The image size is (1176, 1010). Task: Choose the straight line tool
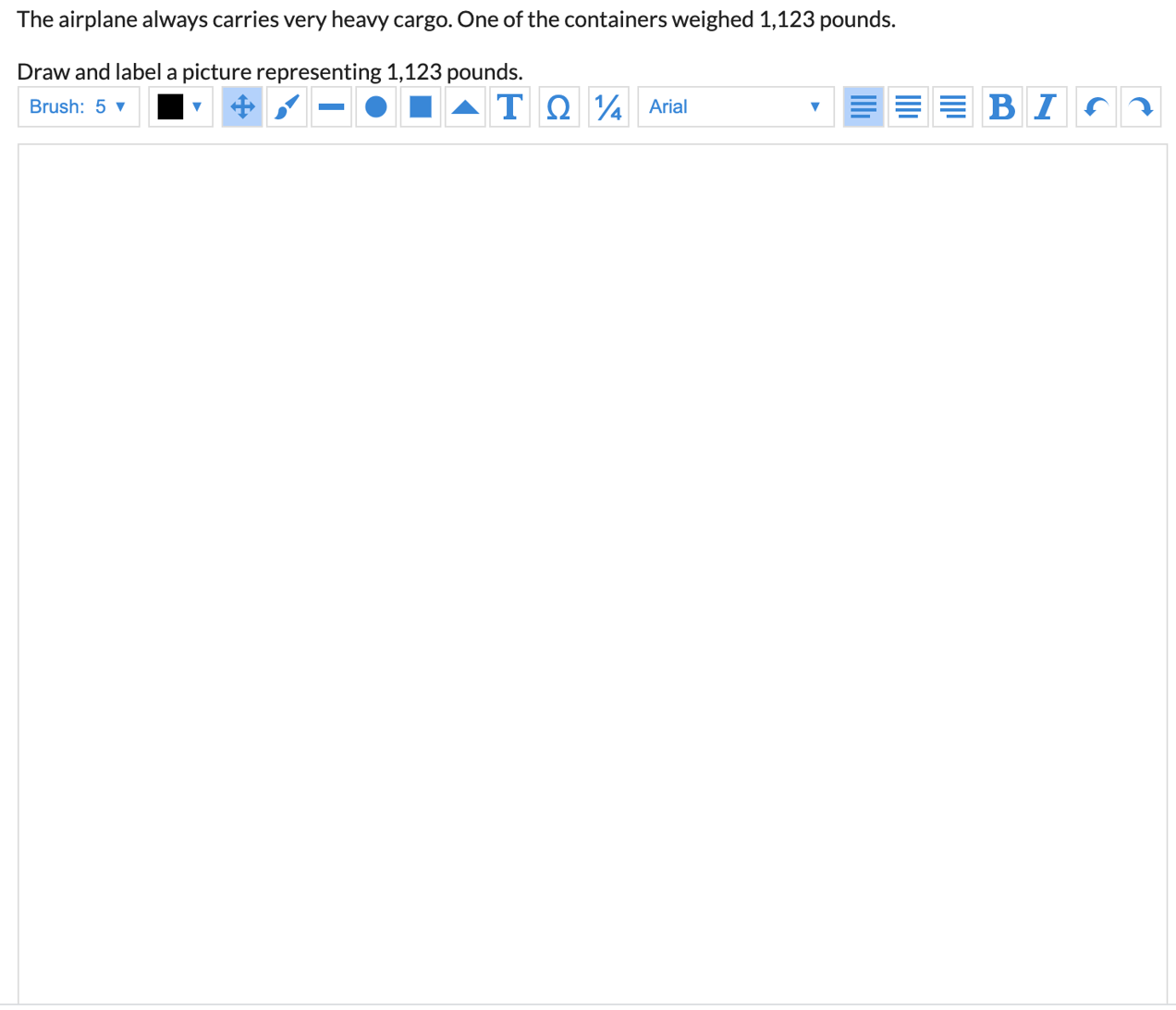click(x=331, y=107)
